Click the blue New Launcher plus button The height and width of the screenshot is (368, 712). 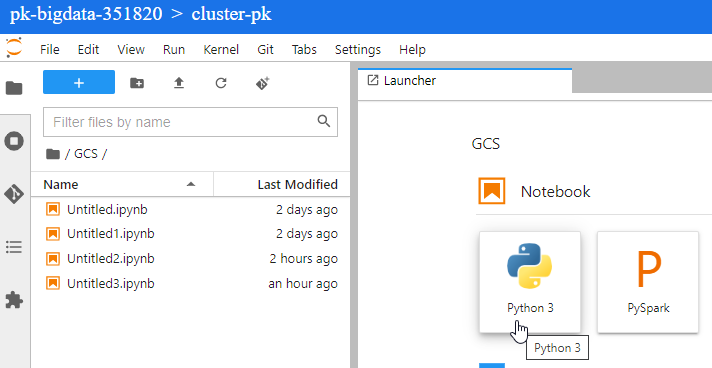click(x=79, y=82)
